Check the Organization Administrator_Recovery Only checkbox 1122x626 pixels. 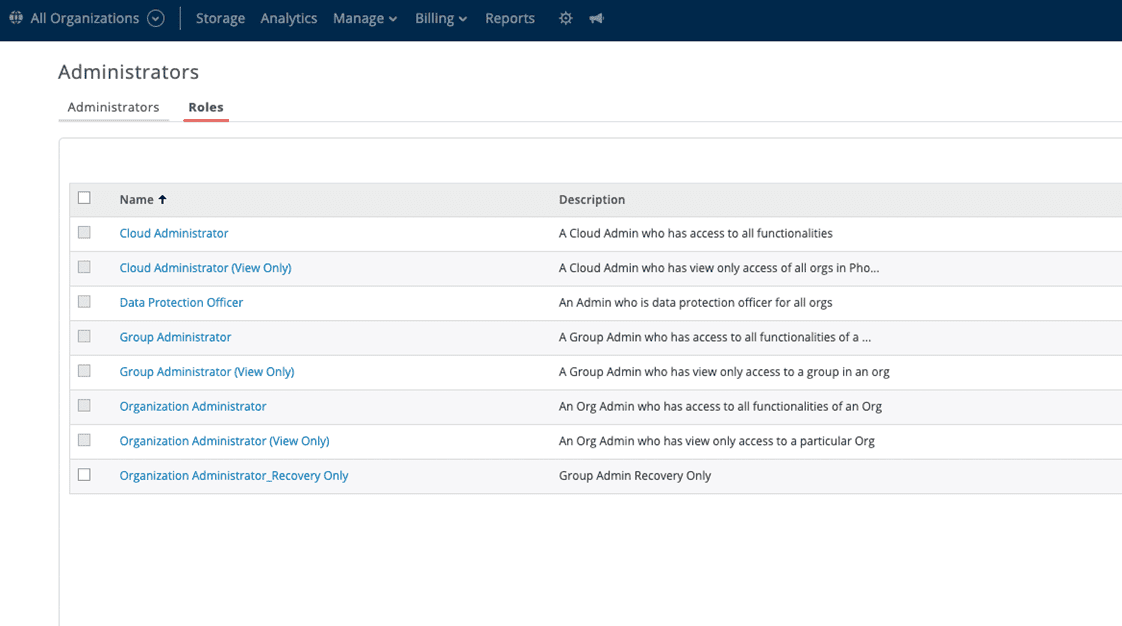[x=84, y=475]
